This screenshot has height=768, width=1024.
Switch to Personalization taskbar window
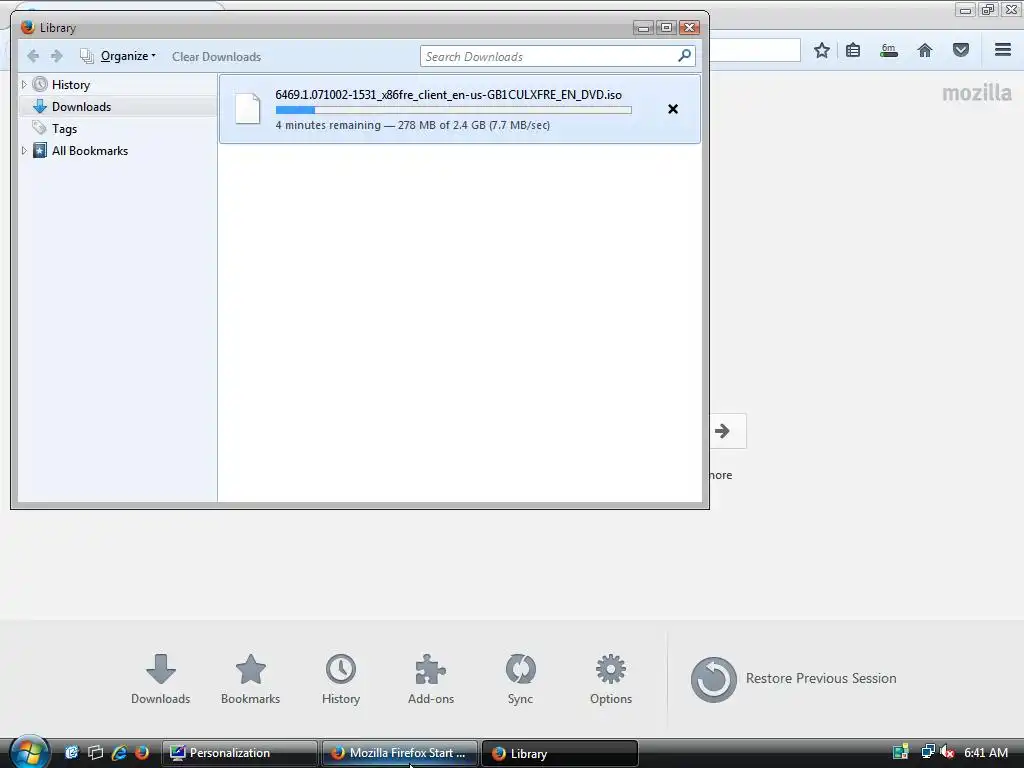click(x=240, y=753)
